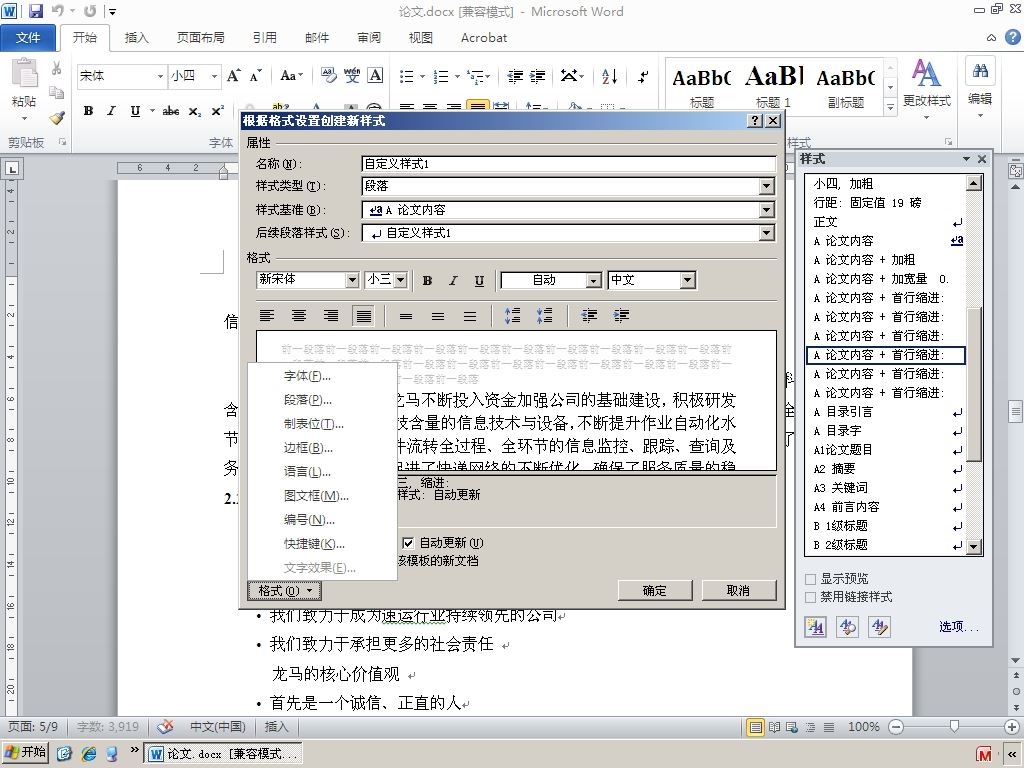Click the ribbon increase indent icon

coord(537,76)
